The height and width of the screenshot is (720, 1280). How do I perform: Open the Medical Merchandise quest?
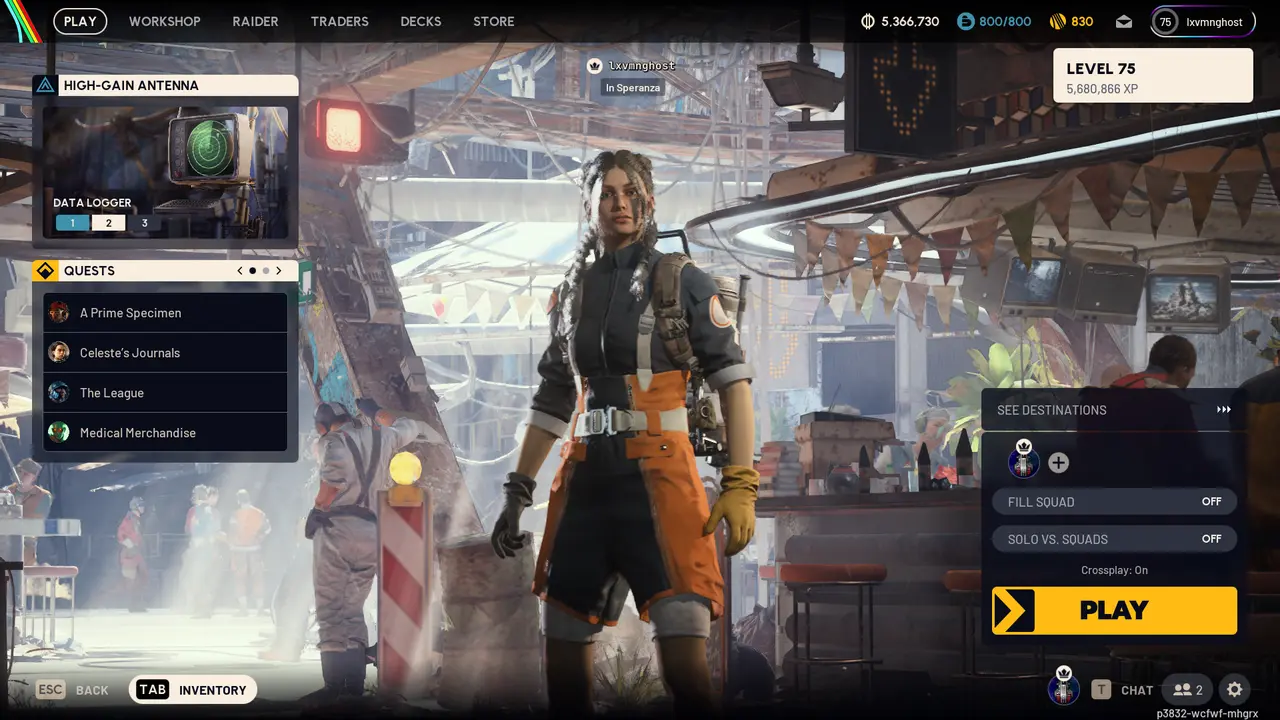click(x=165, y=432)
